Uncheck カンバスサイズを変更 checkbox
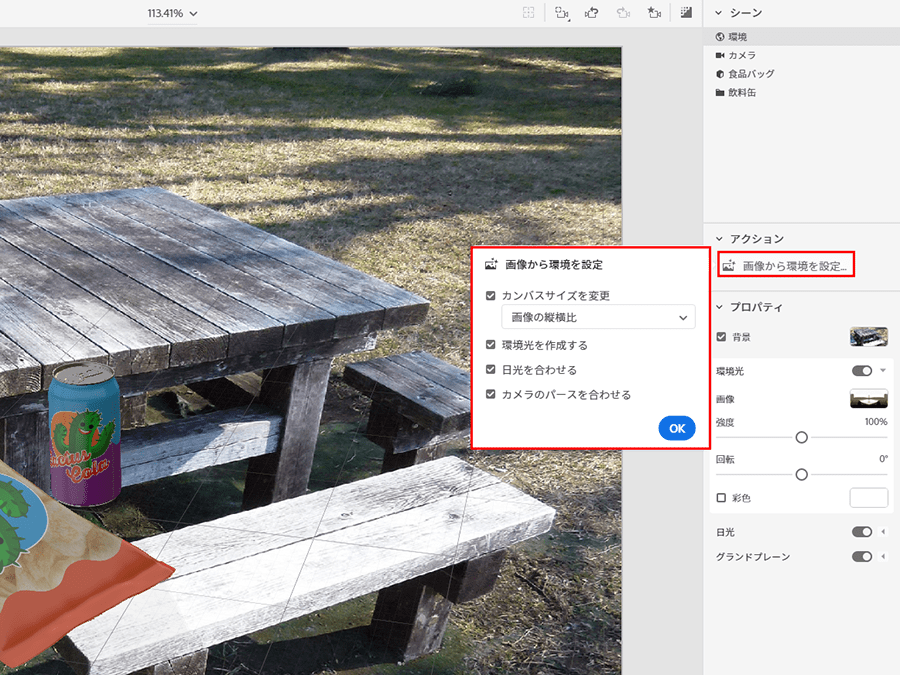This screenshot has width=900, height=675. click(490, 296)
